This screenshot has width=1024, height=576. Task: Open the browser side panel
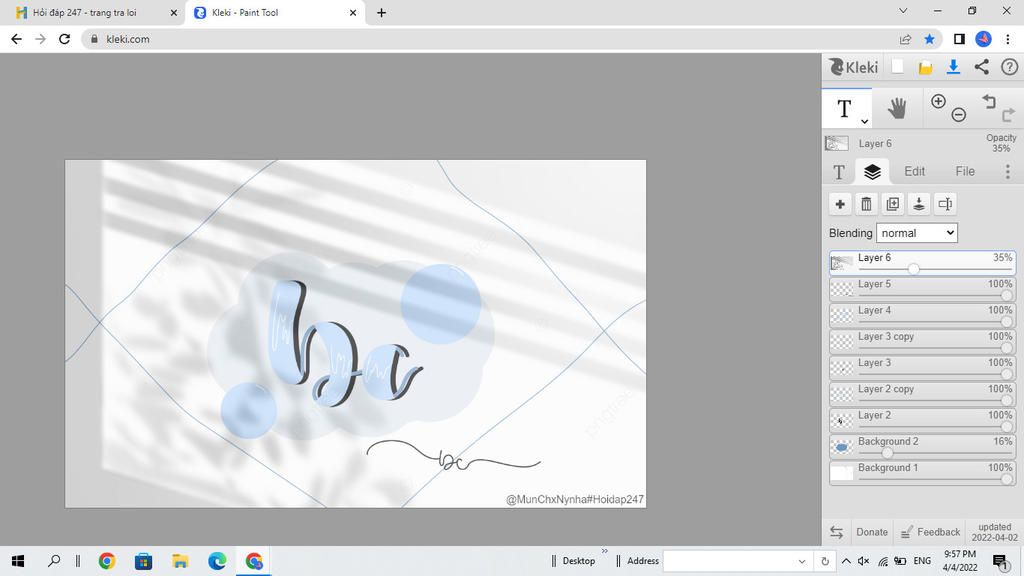point(959,39)
